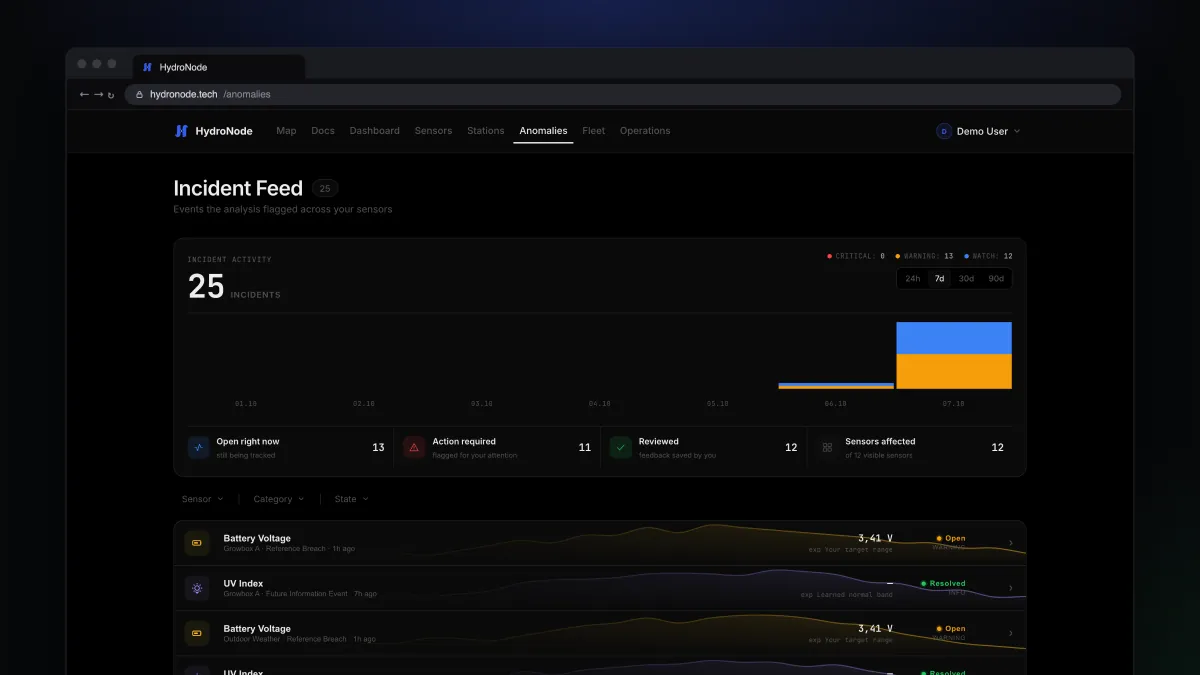Click the 01.10 axis date label
This screenshot has width=1200, height=675.
click(x=246, y=404)
